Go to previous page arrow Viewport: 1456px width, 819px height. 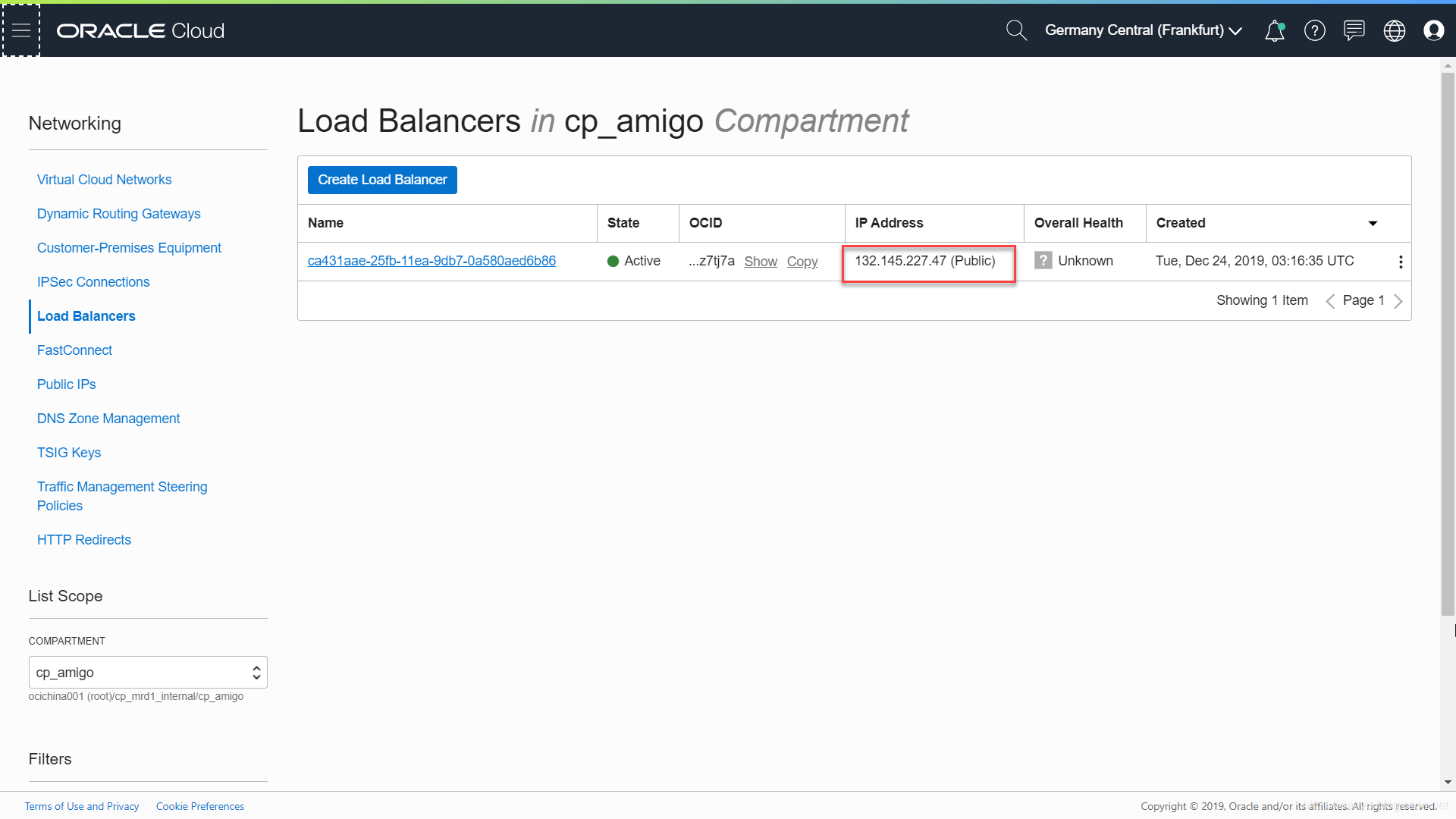(x=1330, y=301)
